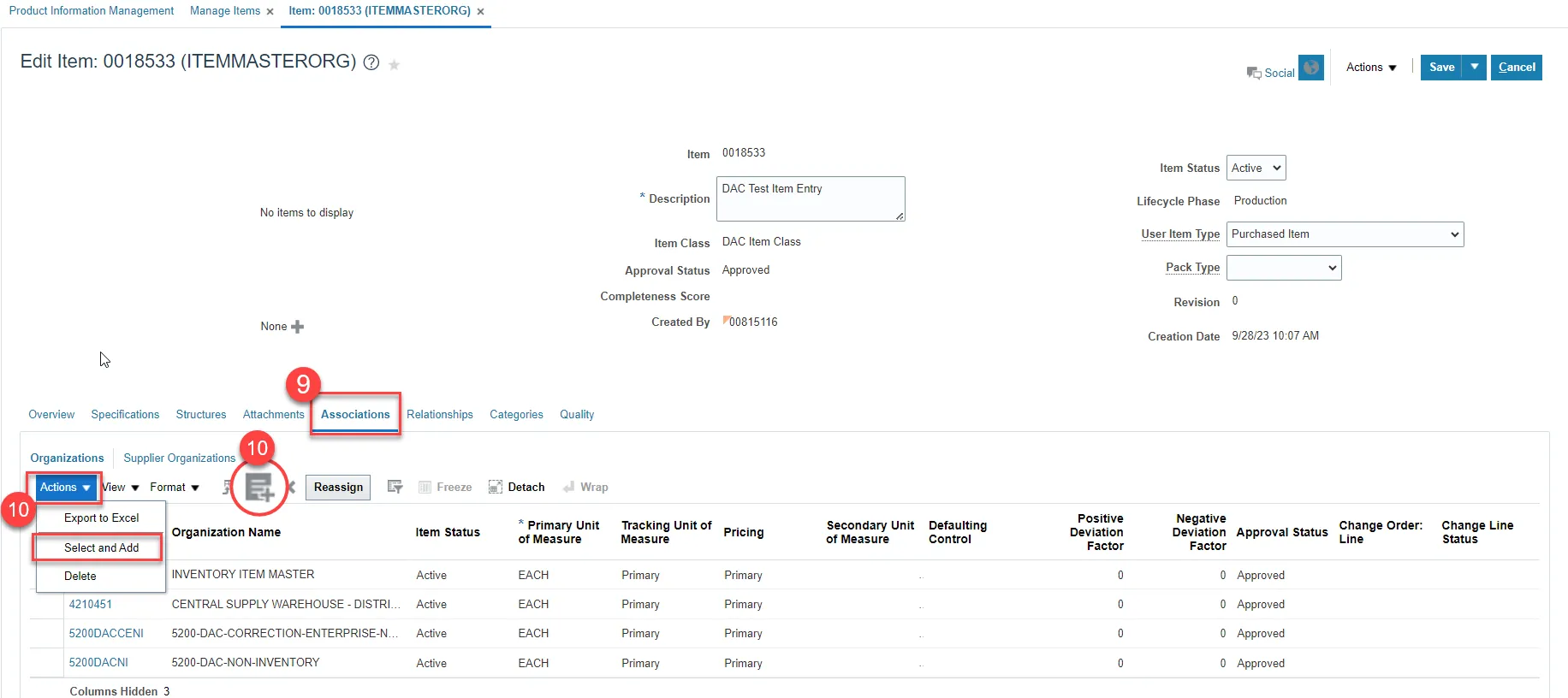Click the Query By Example filter icon

(395, 487)
